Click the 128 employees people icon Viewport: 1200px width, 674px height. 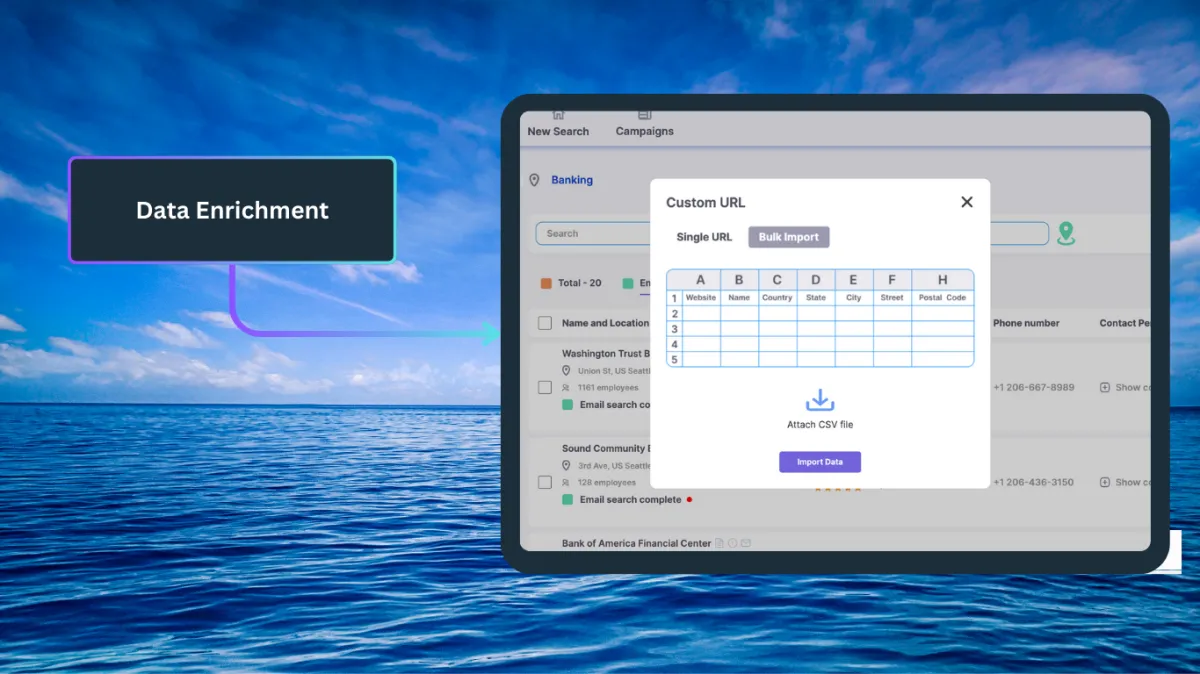(x=566, y=482)
